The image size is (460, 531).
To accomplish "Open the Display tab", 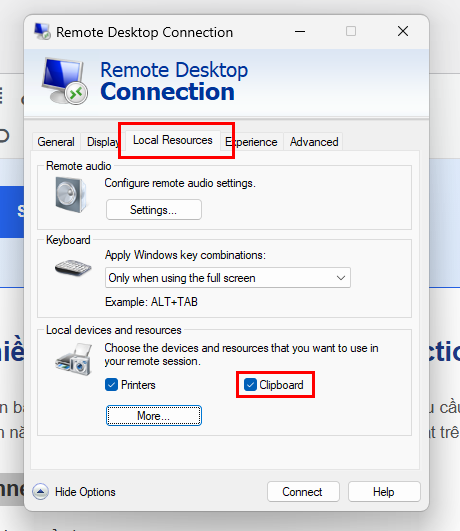I will (x=103, y=142).
